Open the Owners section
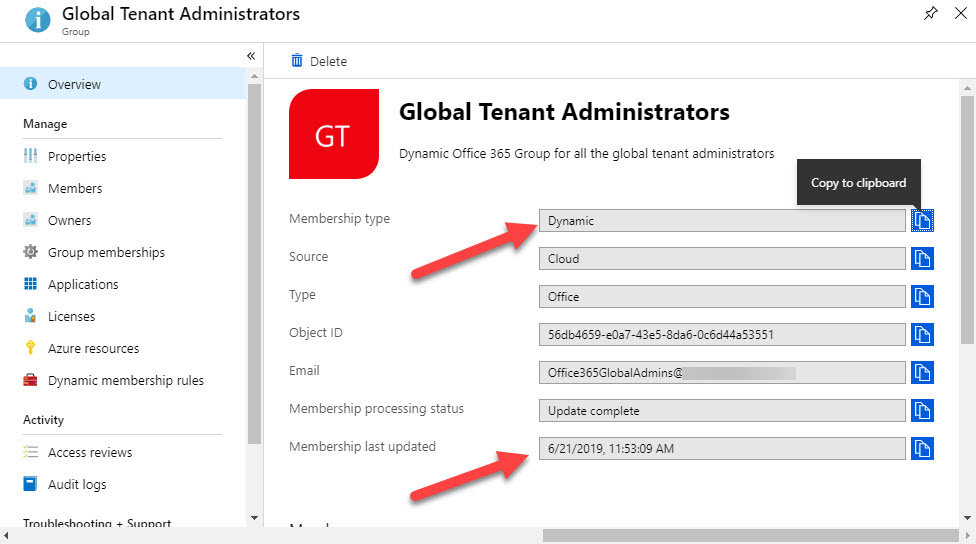The height and width of the screenshot is (544, 976). [69, 221]
